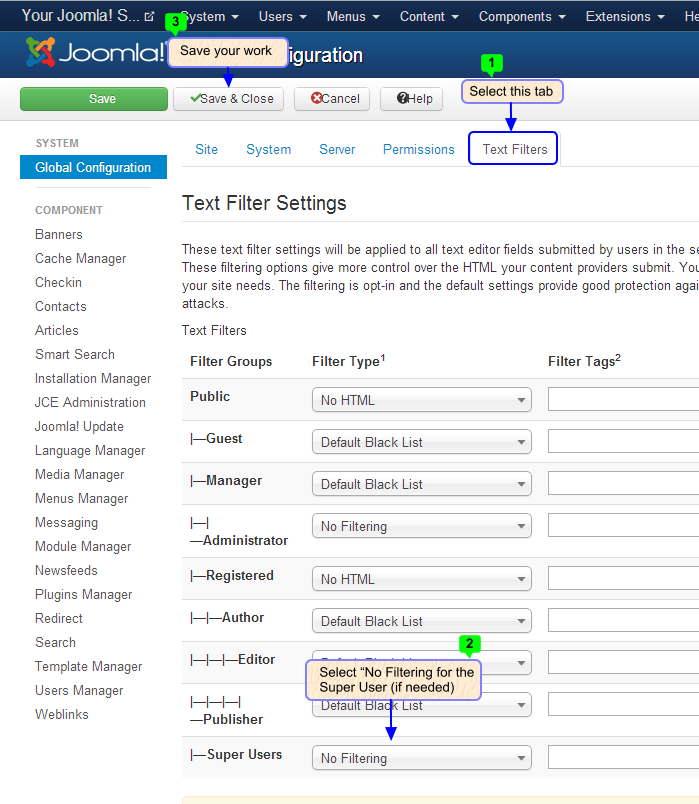The width and height of the screenshot is (699, 804).
Task: Click the Administrator filter tags field
Action: [623, 525]
